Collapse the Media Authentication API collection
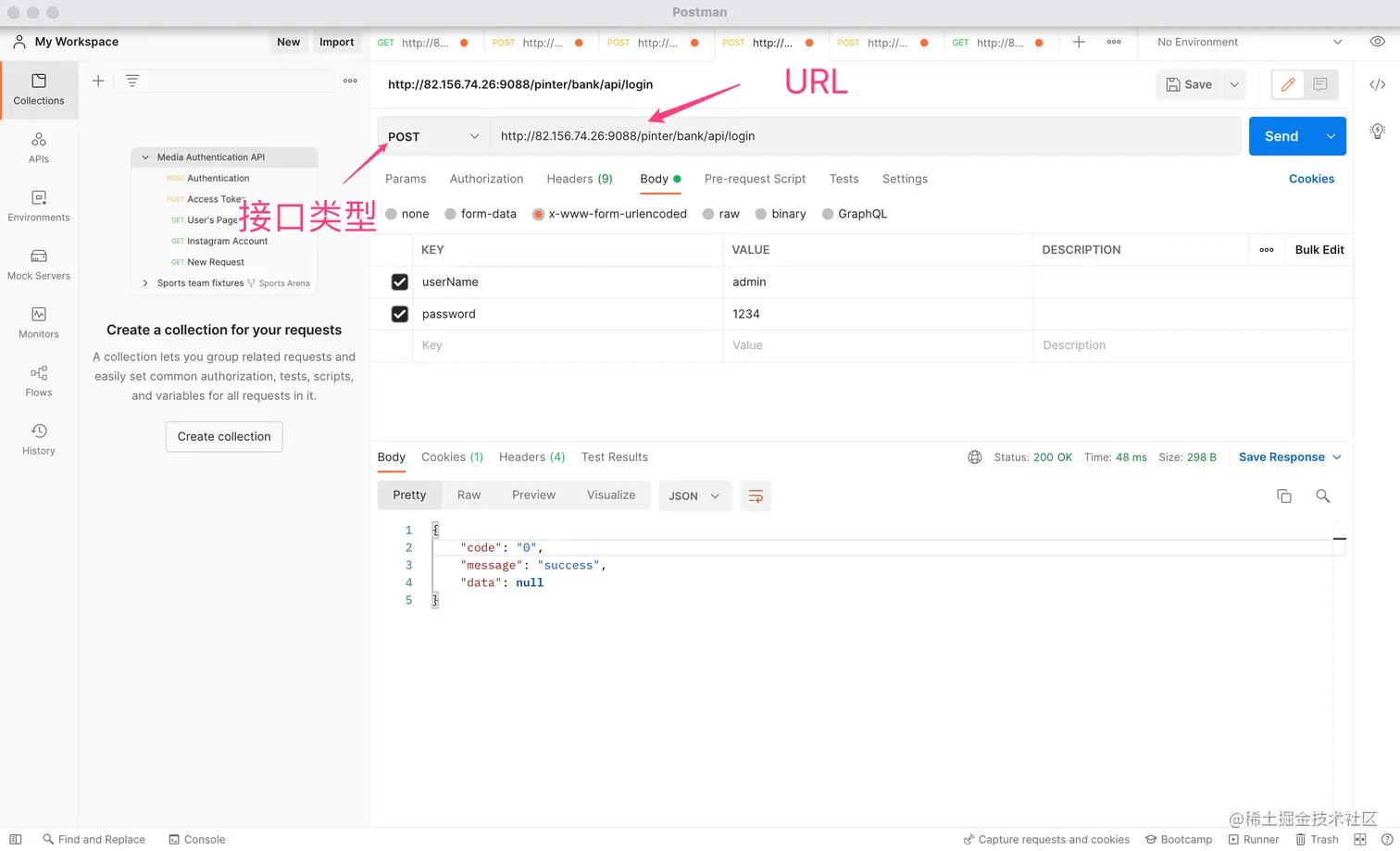 (x=145, y=157)
